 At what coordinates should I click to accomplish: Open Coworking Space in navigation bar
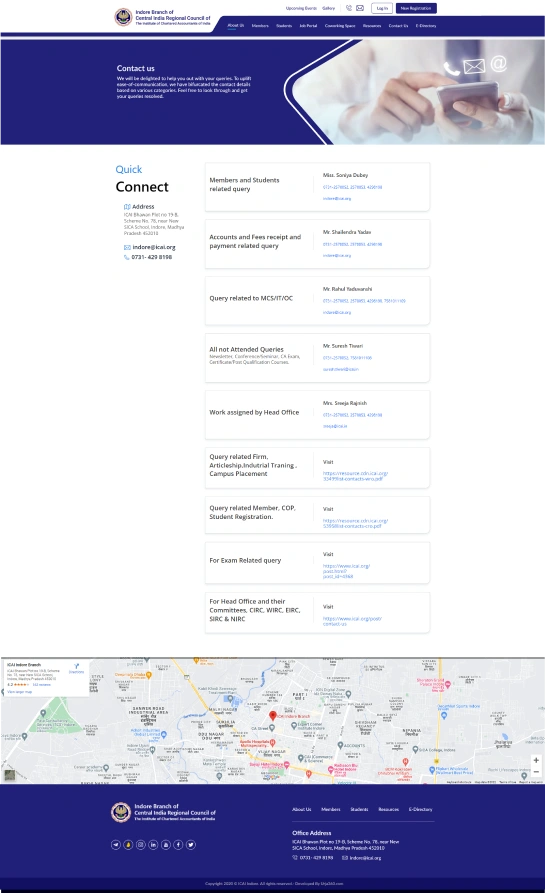(340, 26)
